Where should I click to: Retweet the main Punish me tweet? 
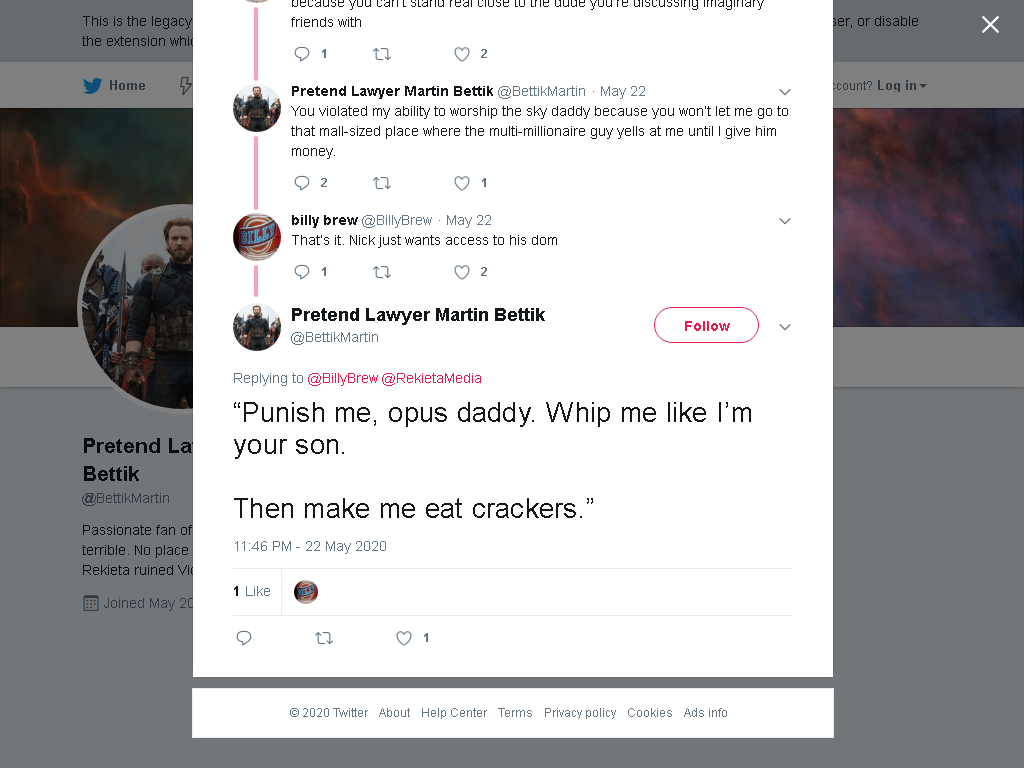[324, 638]
